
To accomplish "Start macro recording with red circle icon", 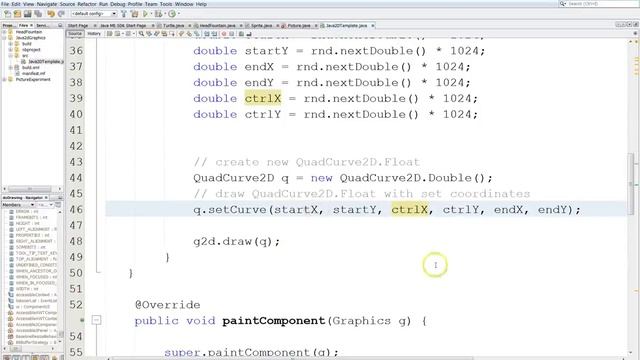I will pyautogui.click(x=223, y=33).
